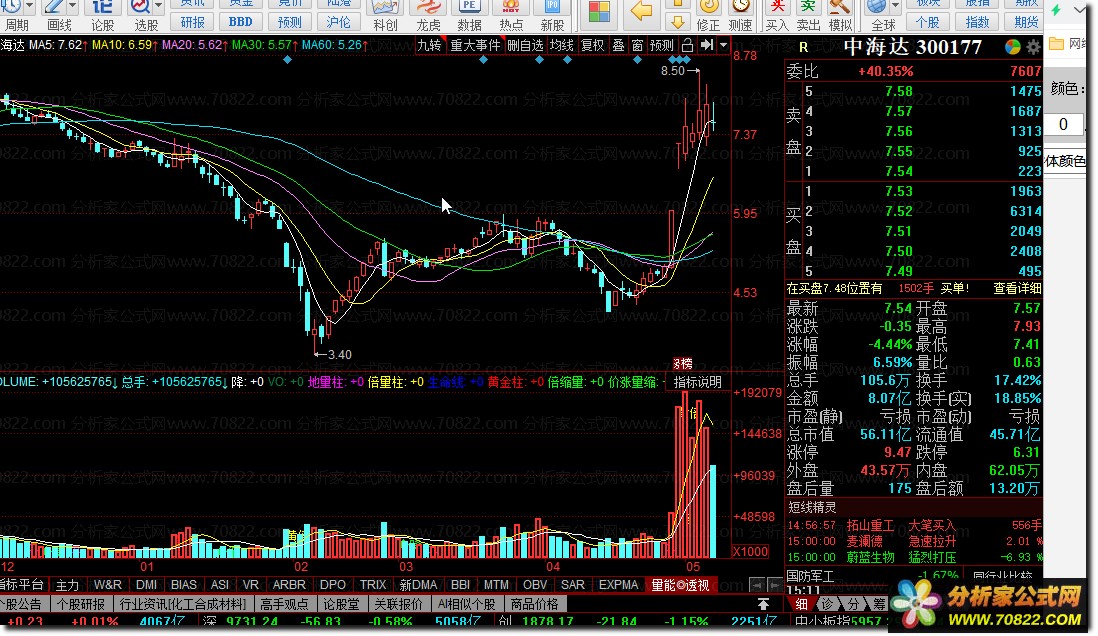
Task: Open the gear settings beside 300177
Action: tap(1034, 48)
